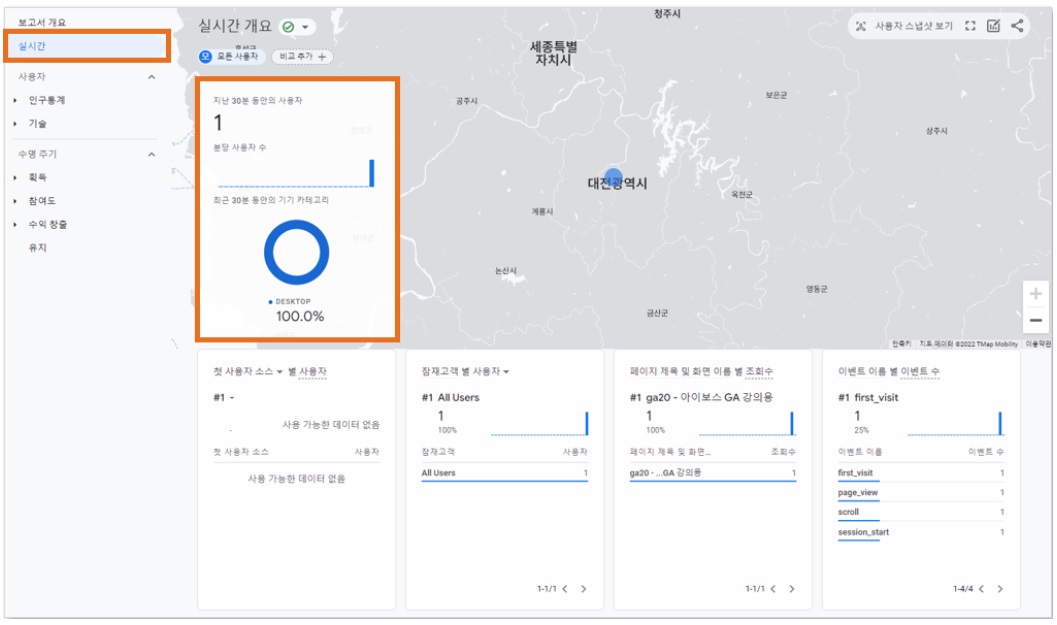
Task: Click the #1 first_visit heading
Action: click(x=868, y=398)
